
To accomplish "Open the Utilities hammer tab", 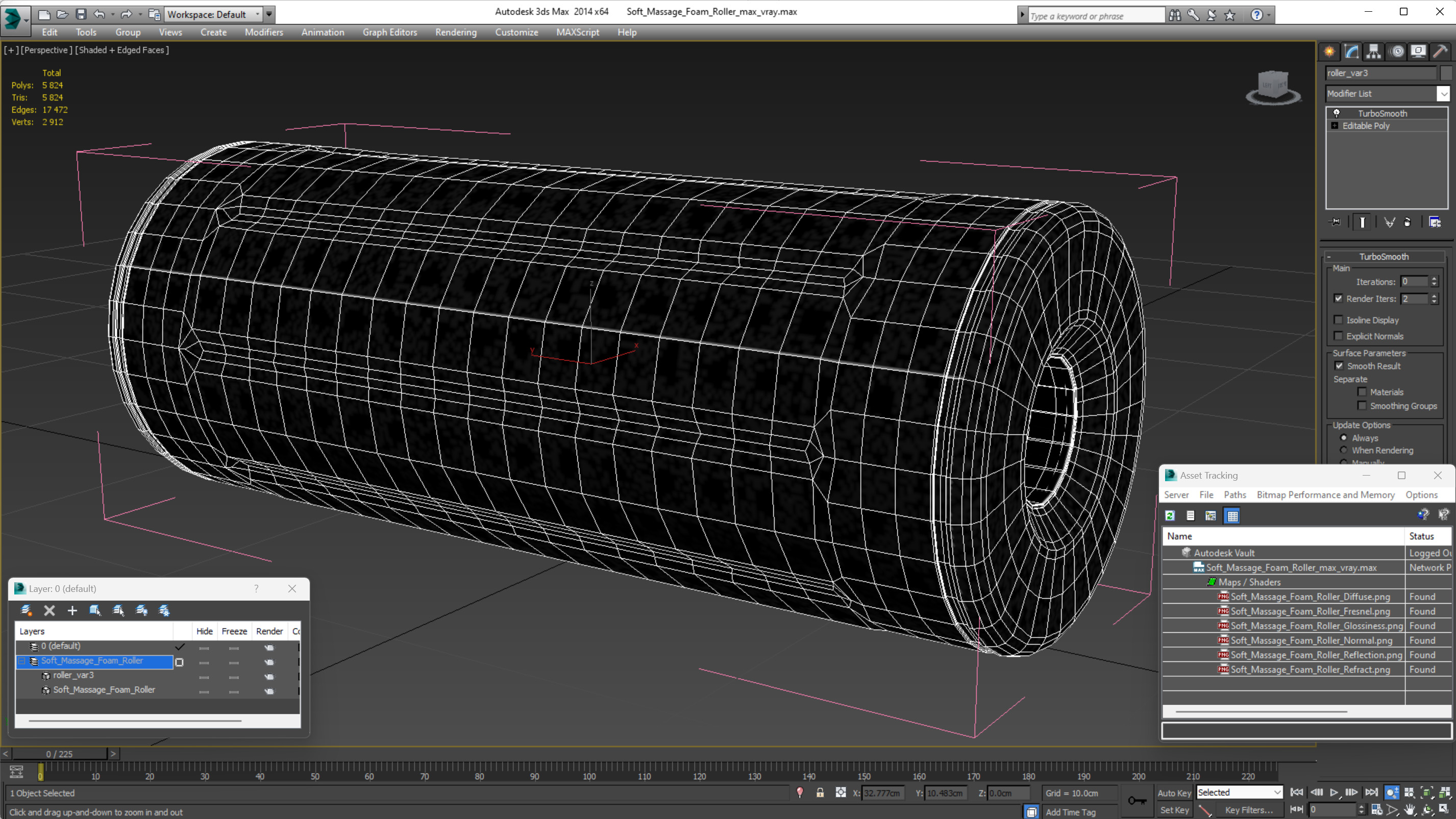I will (x=1441, y=52).
